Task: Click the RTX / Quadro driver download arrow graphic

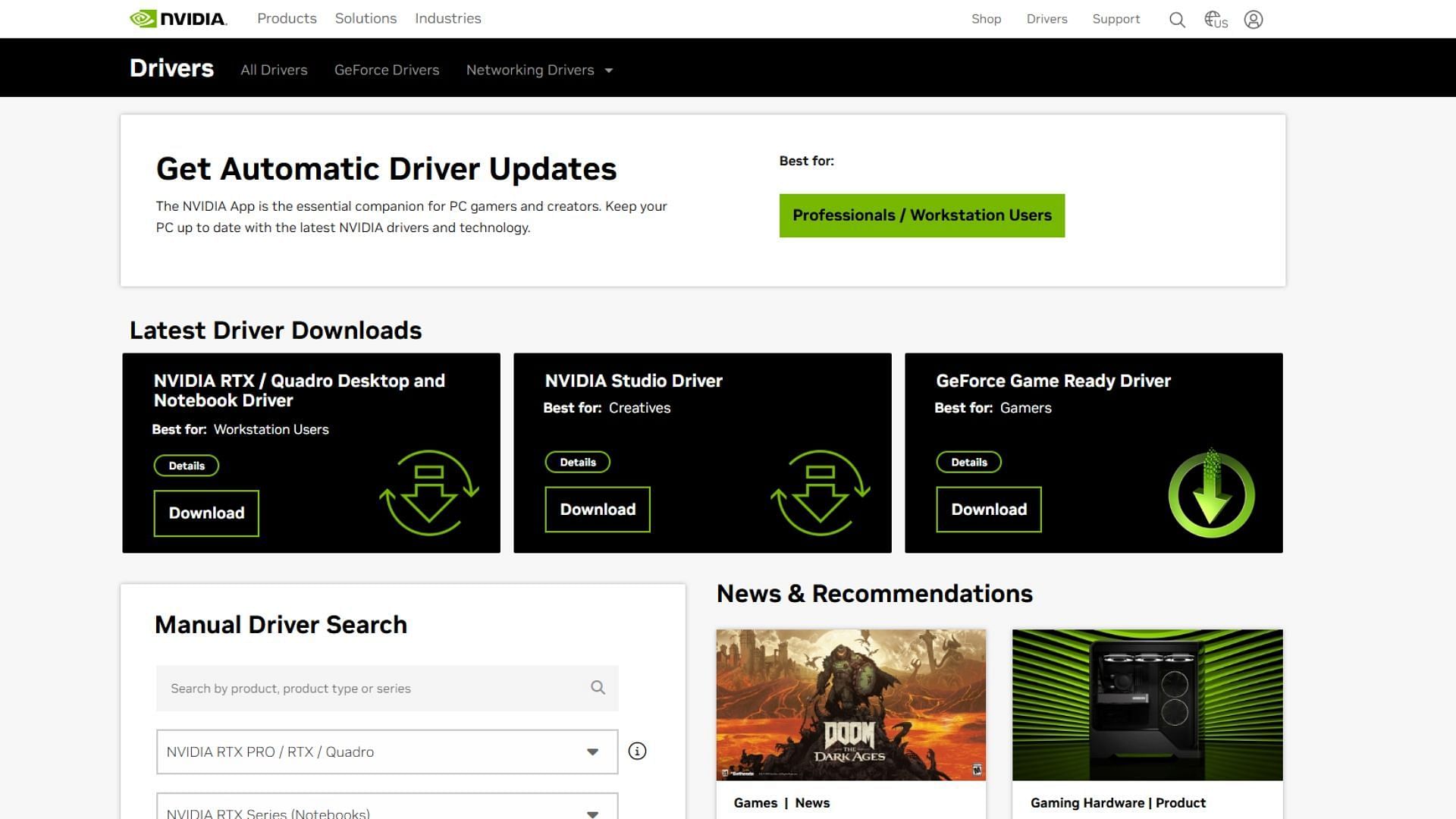Action: pos(429,493)
